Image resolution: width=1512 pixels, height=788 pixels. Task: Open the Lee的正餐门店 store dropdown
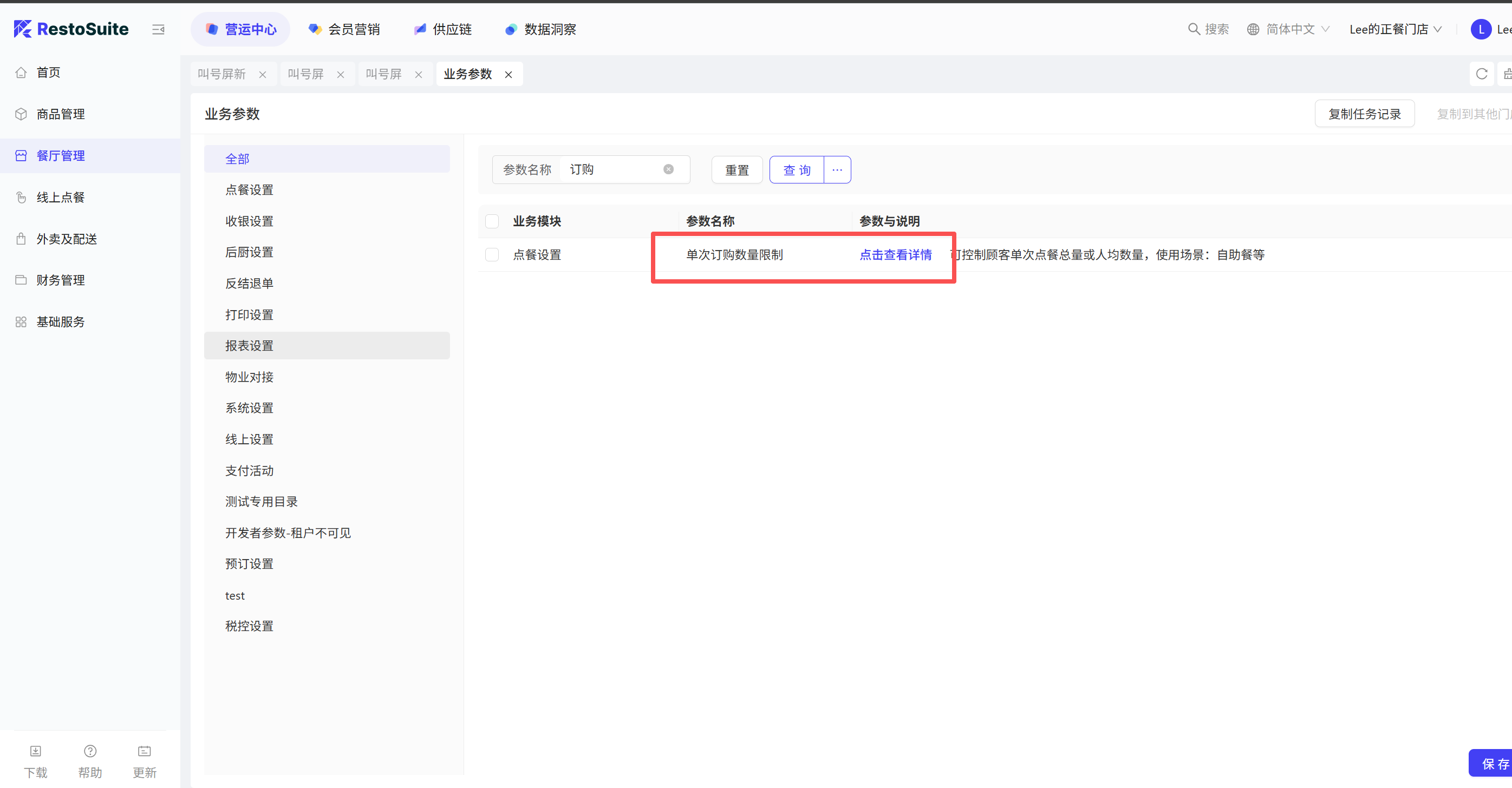click(x=1394, y=29)
